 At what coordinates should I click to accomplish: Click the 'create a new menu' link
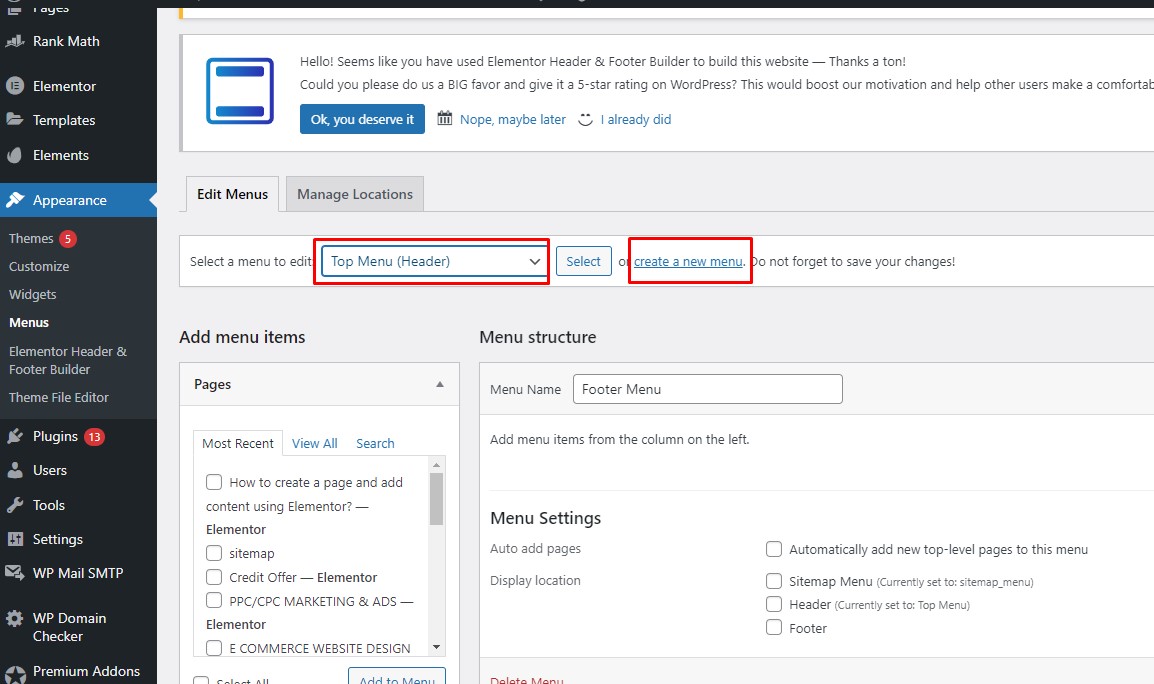point(688,261)
